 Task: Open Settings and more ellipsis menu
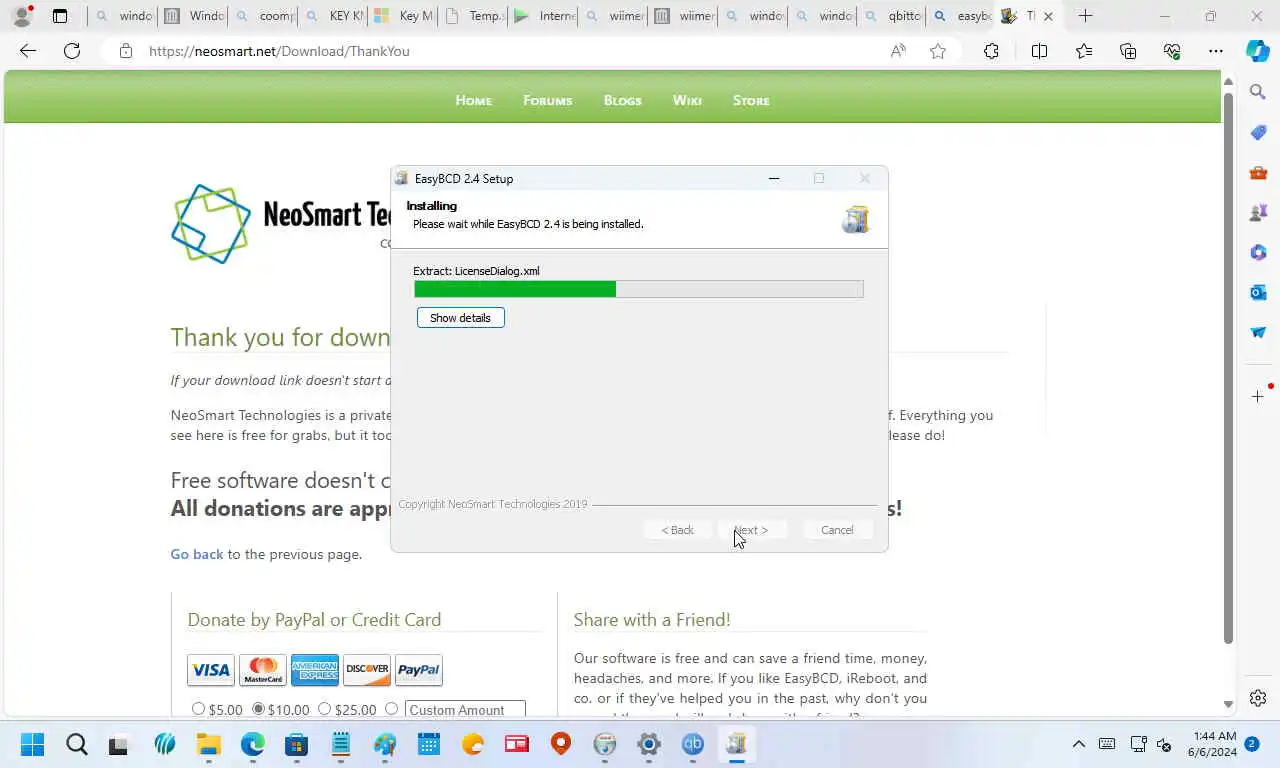[x=1216, y=51]
